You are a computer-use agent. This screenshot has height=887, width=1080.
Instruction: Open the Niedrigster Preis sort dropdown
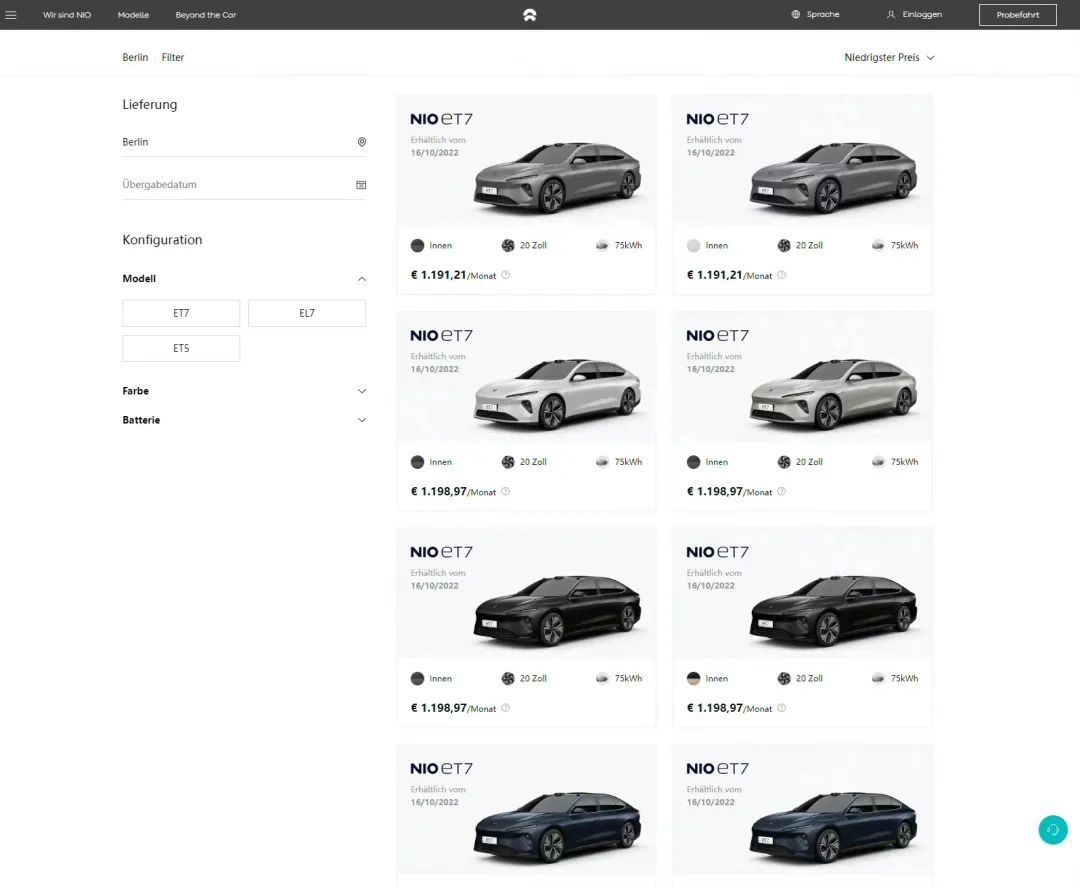(889, 57)
